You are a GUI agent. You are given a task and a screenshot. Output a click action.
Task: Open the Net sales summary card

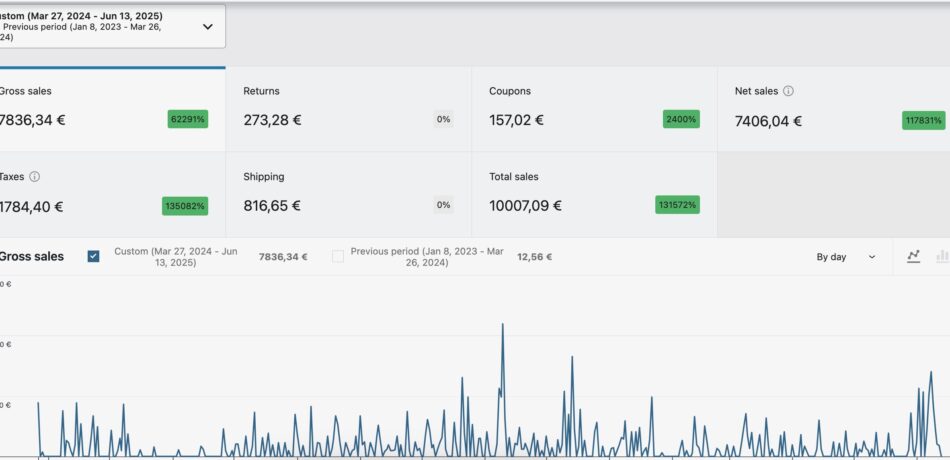(833, 109)
